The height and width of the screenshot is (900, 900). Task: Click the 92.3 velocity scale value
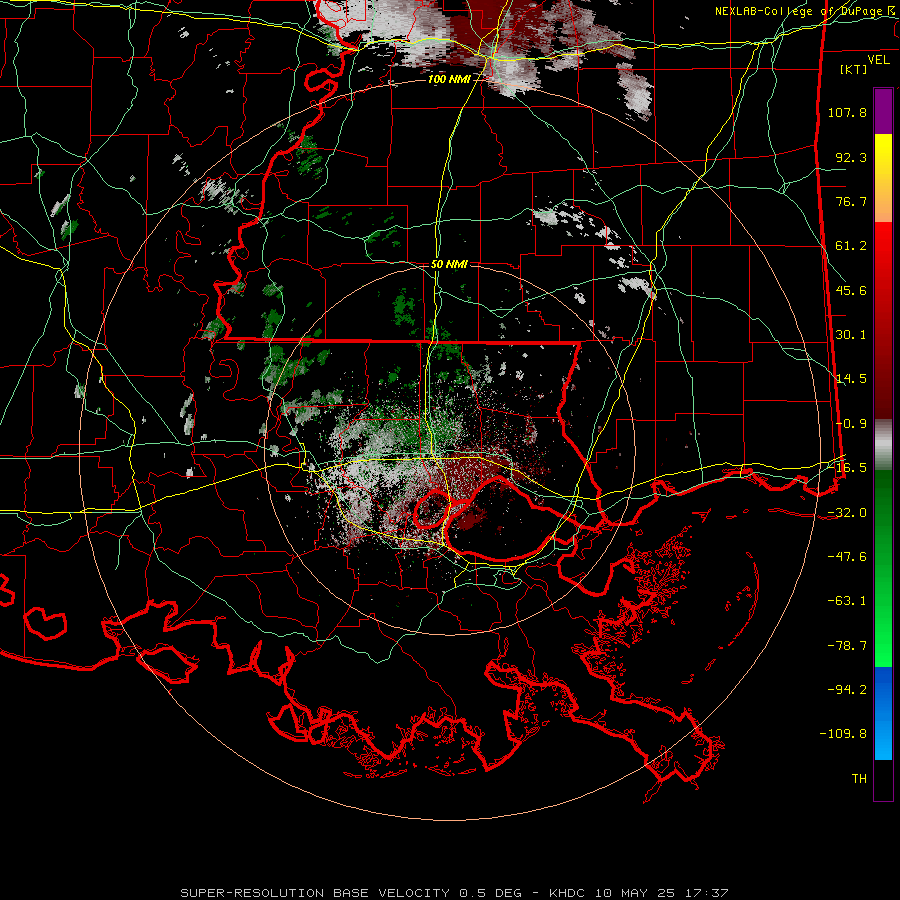click(x=851, y=157)
